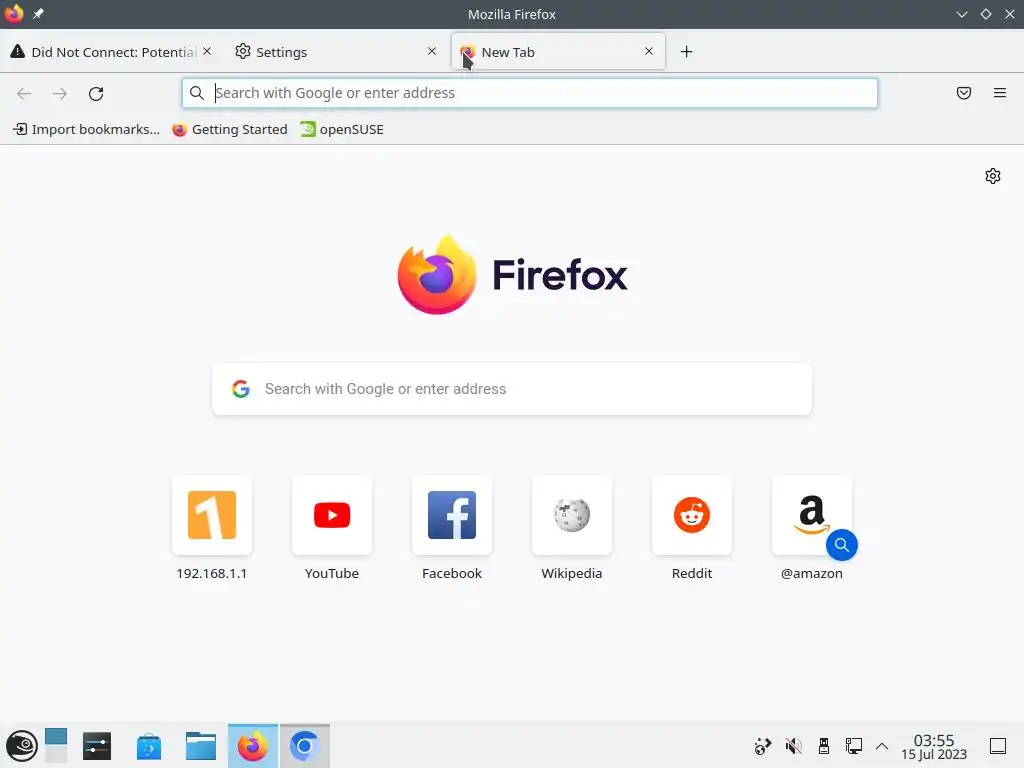Close the Settings tab
This screenshot has width=1024, height=768.
pos(432,51)
